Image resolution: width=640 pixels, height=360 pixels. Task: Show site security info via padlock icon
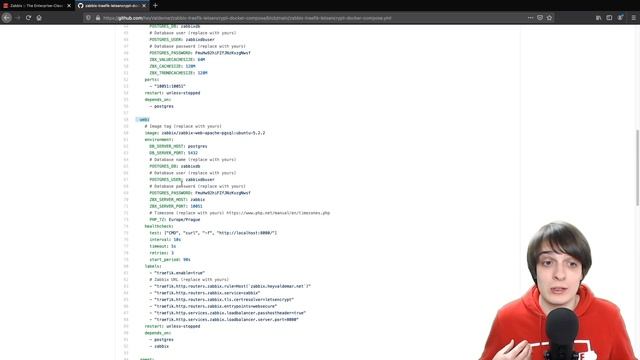98,18
